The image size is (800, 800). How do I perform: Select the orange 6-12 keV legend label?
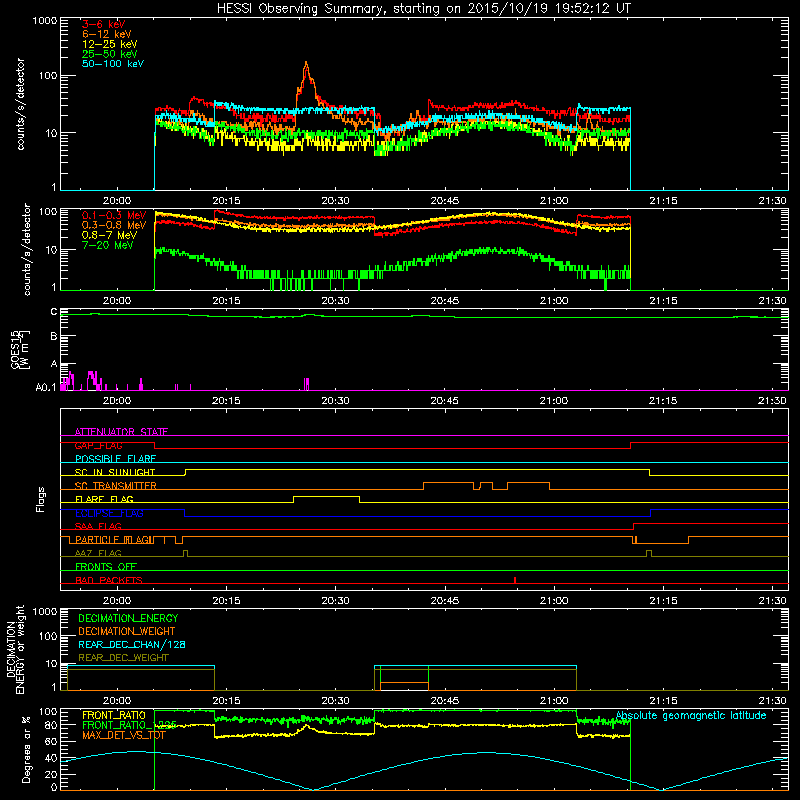click(x=107, y=34)
